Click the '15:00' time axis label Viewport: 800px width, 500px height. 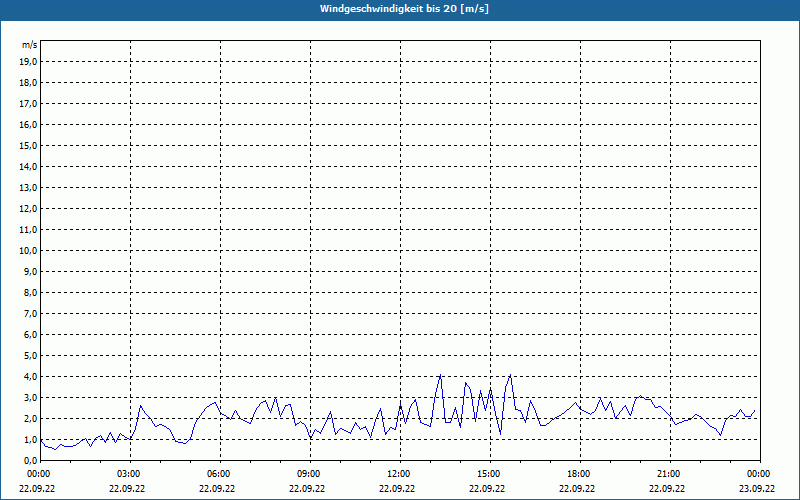tap(490, 474)
